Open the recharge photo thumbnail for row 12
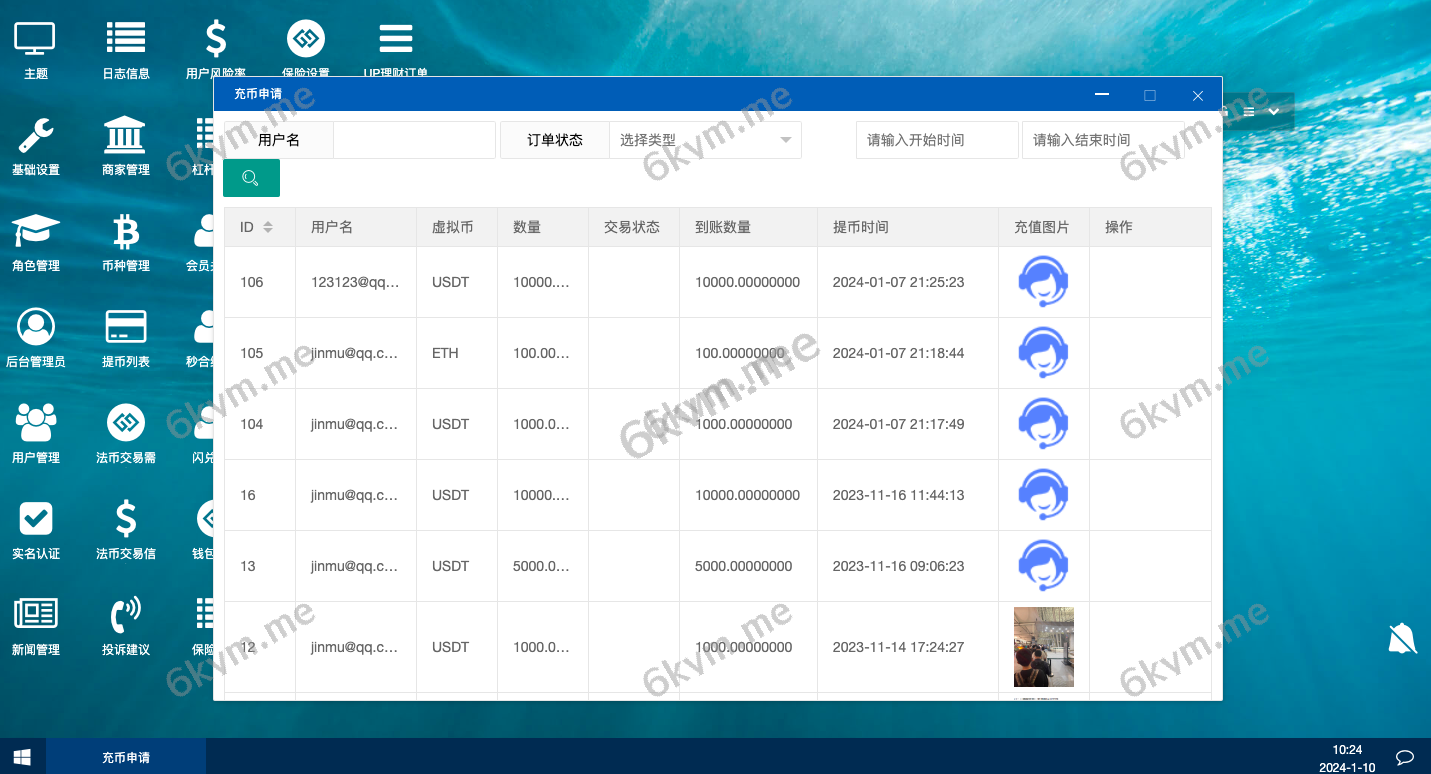This screenshot has width=1431, height=774. click(x=1043, y=647)
